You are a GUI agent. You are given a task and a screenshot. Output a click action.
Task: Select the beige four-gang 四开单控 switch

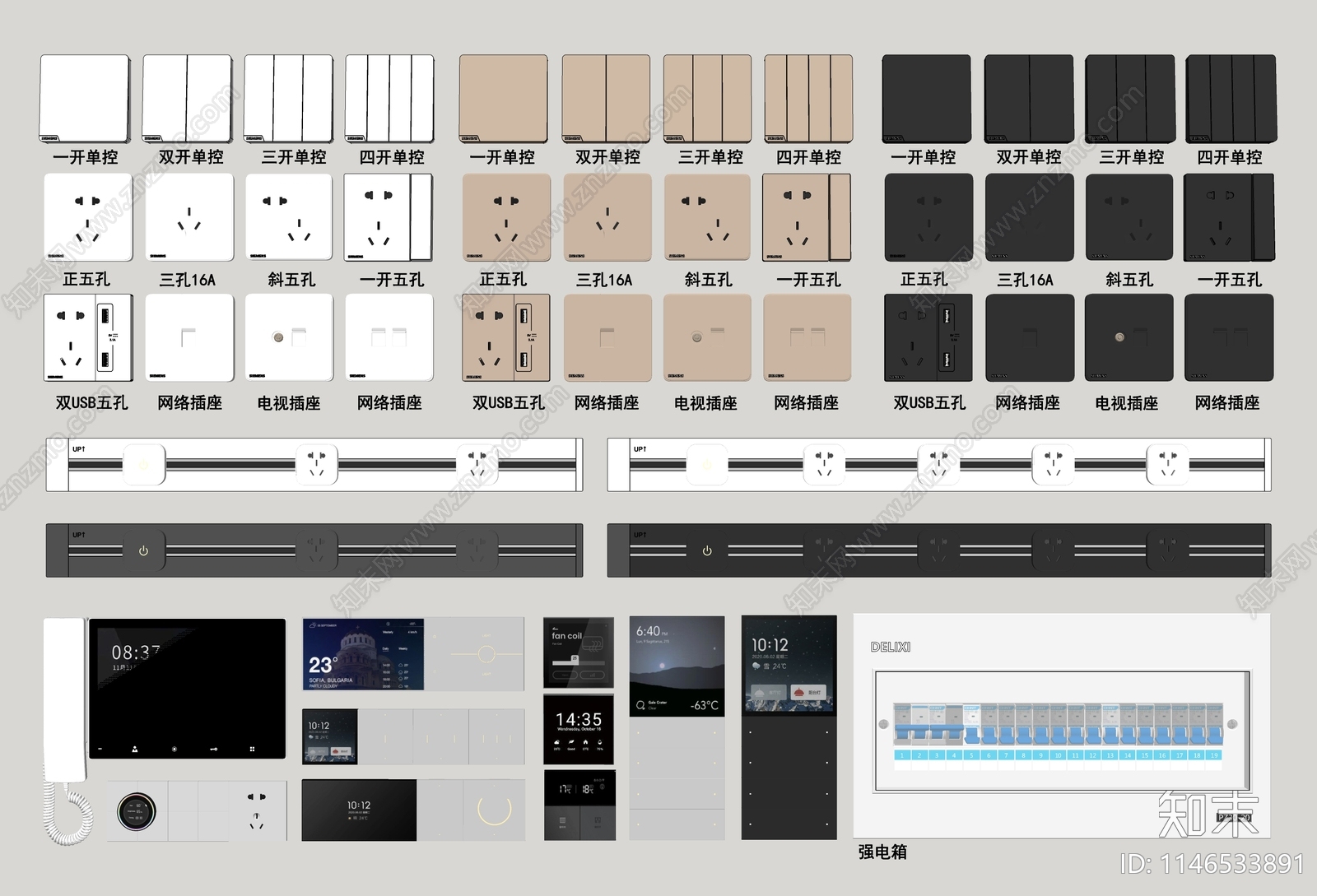click(x=808, y=99)
